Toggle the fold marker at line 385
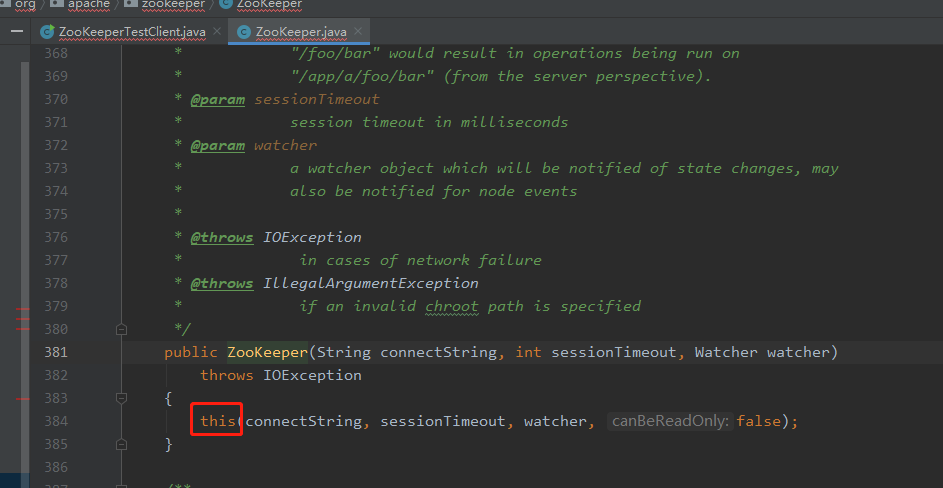Screen dimensions: 943x488 pos(121,444)
